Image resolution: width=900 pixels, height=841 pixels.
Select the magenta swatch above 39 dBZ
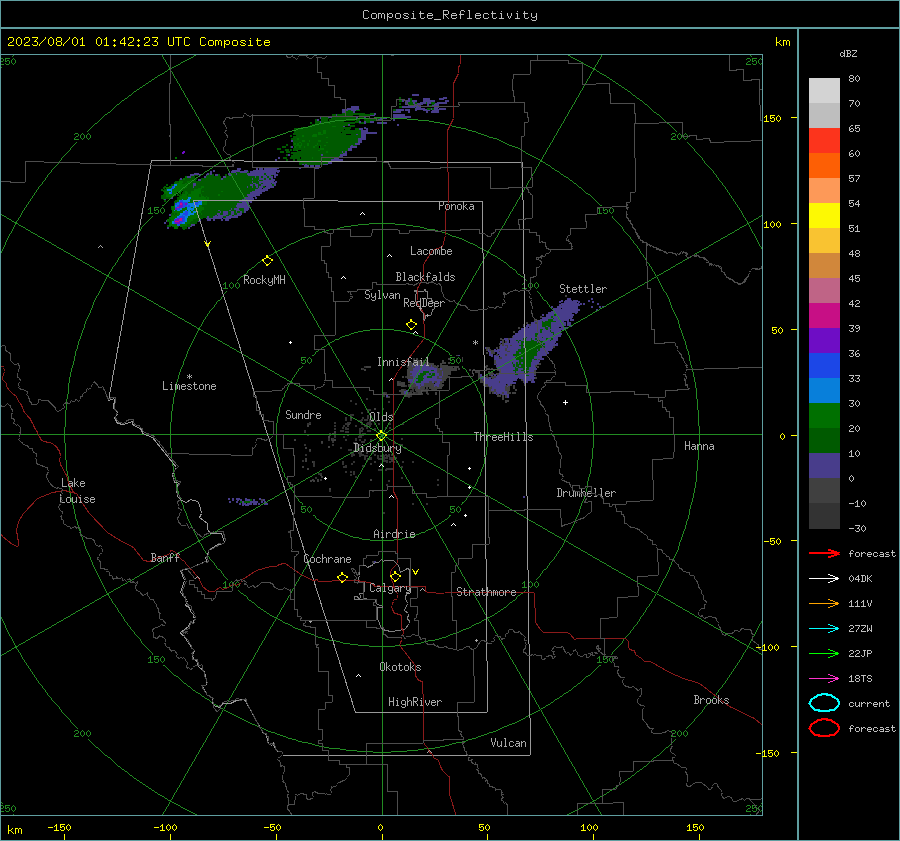[824, 316]
